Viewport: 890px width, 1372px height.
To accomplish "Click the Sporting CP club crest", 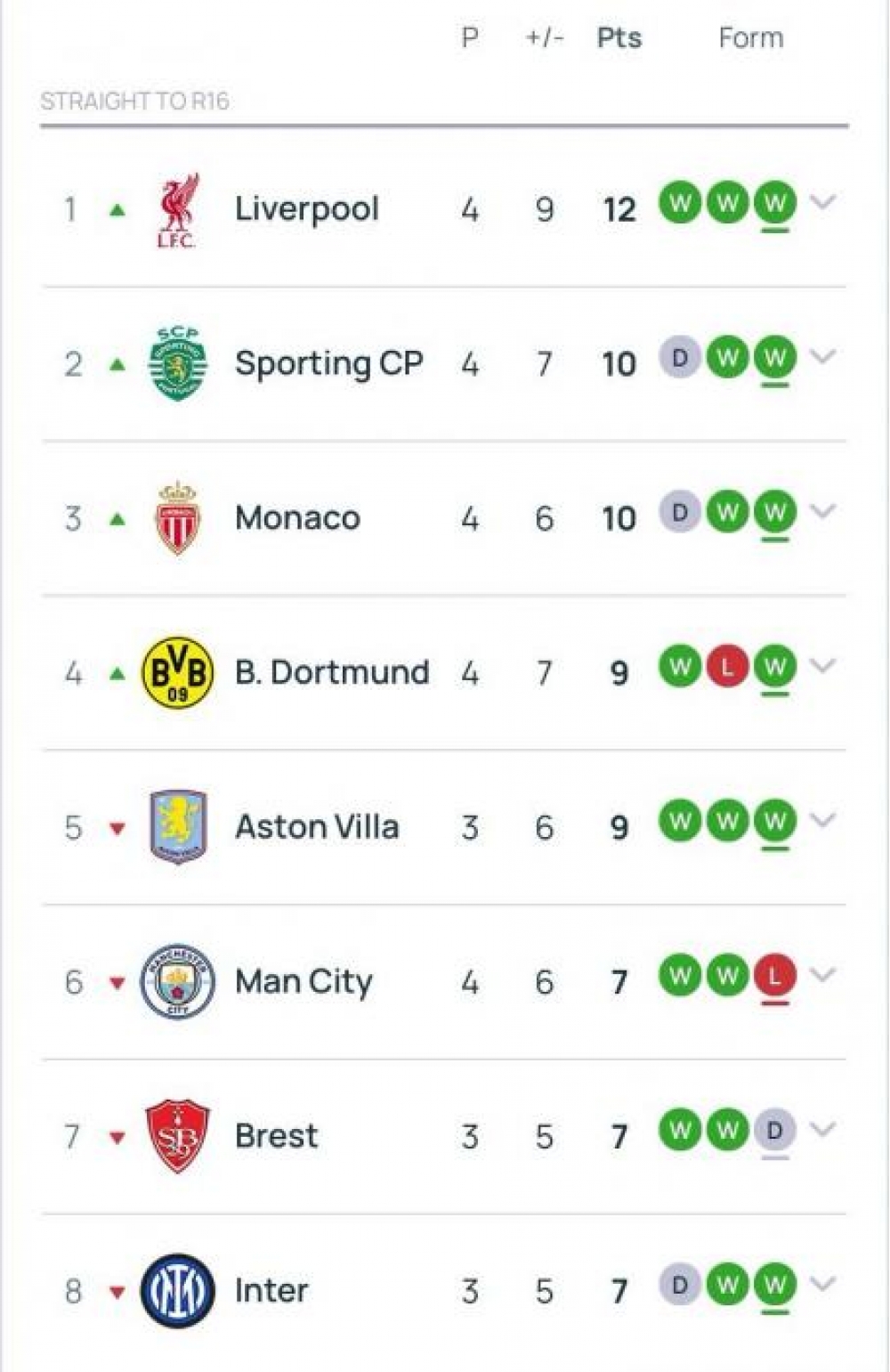I will point(178,364).
